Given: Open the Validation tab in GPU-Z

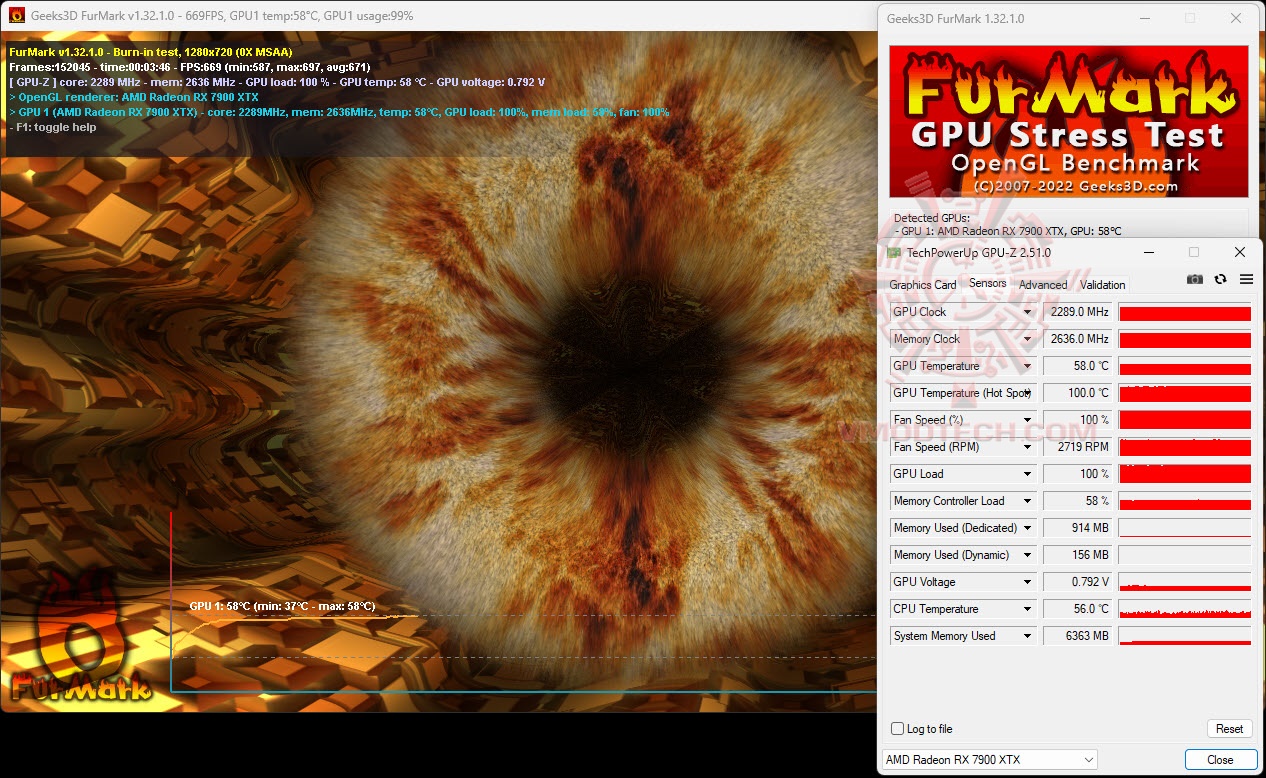Looking at the screenshot, I should click(1103, 285).
